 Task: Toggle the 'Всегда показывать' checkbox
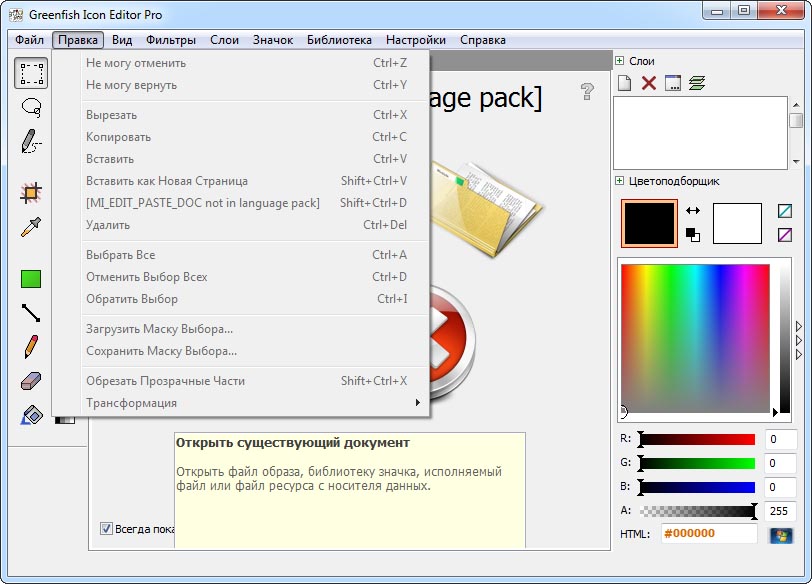[107, 529]
